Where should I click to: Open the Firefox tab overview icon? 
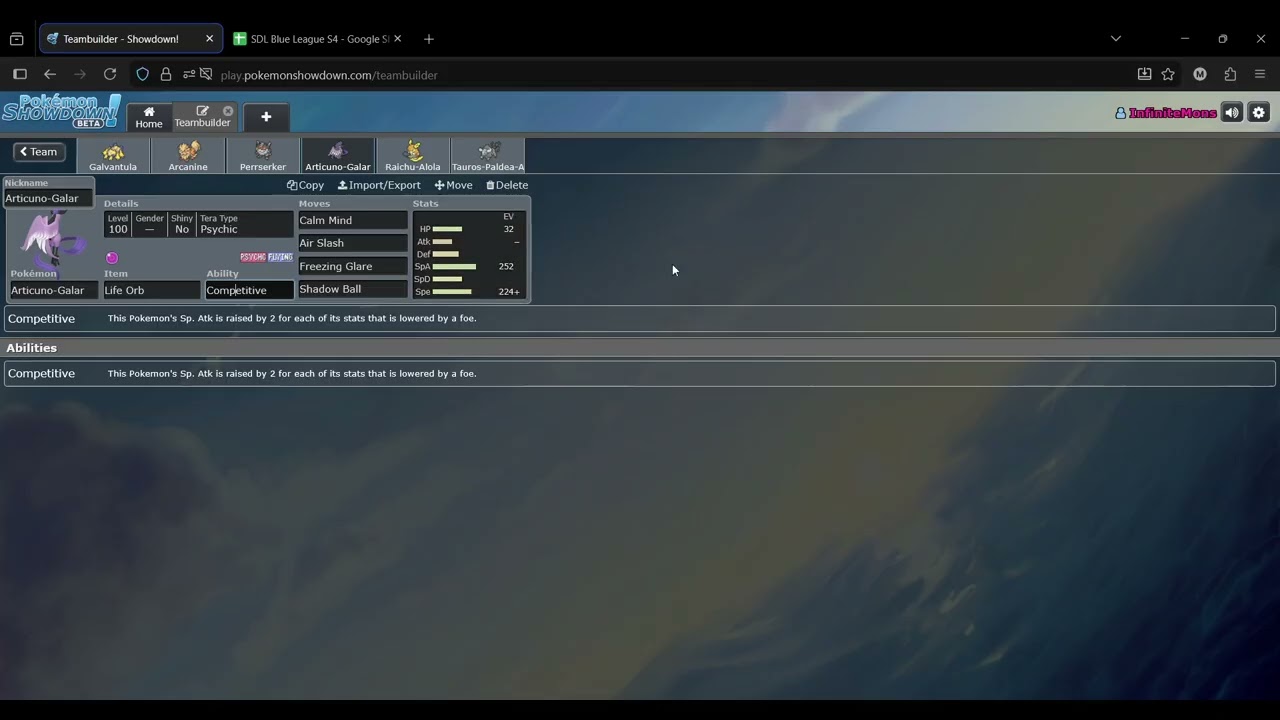click(16, 39)
